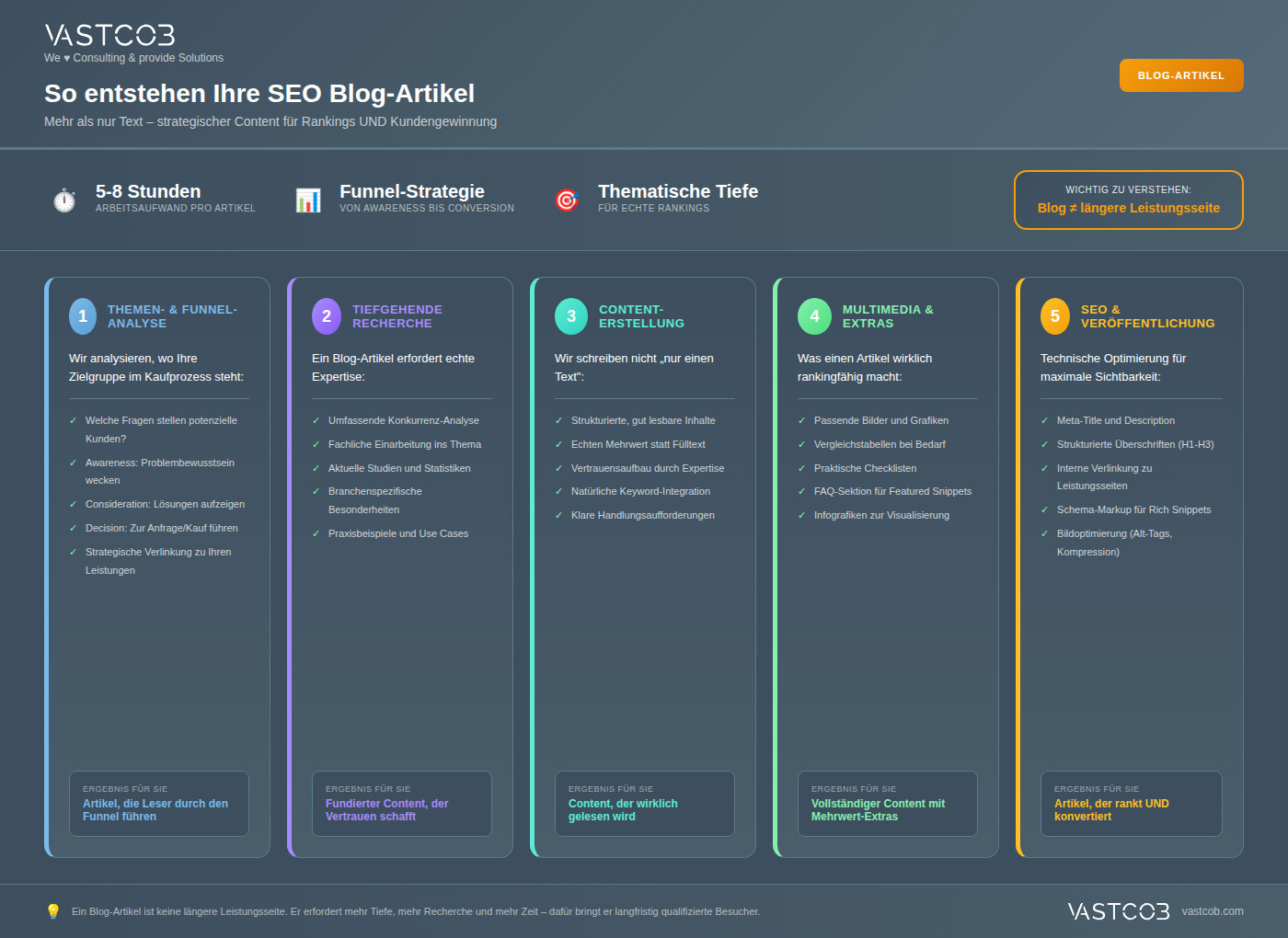Collapse the Themen- & Funnel-Analyse column

tap(157, 567)
